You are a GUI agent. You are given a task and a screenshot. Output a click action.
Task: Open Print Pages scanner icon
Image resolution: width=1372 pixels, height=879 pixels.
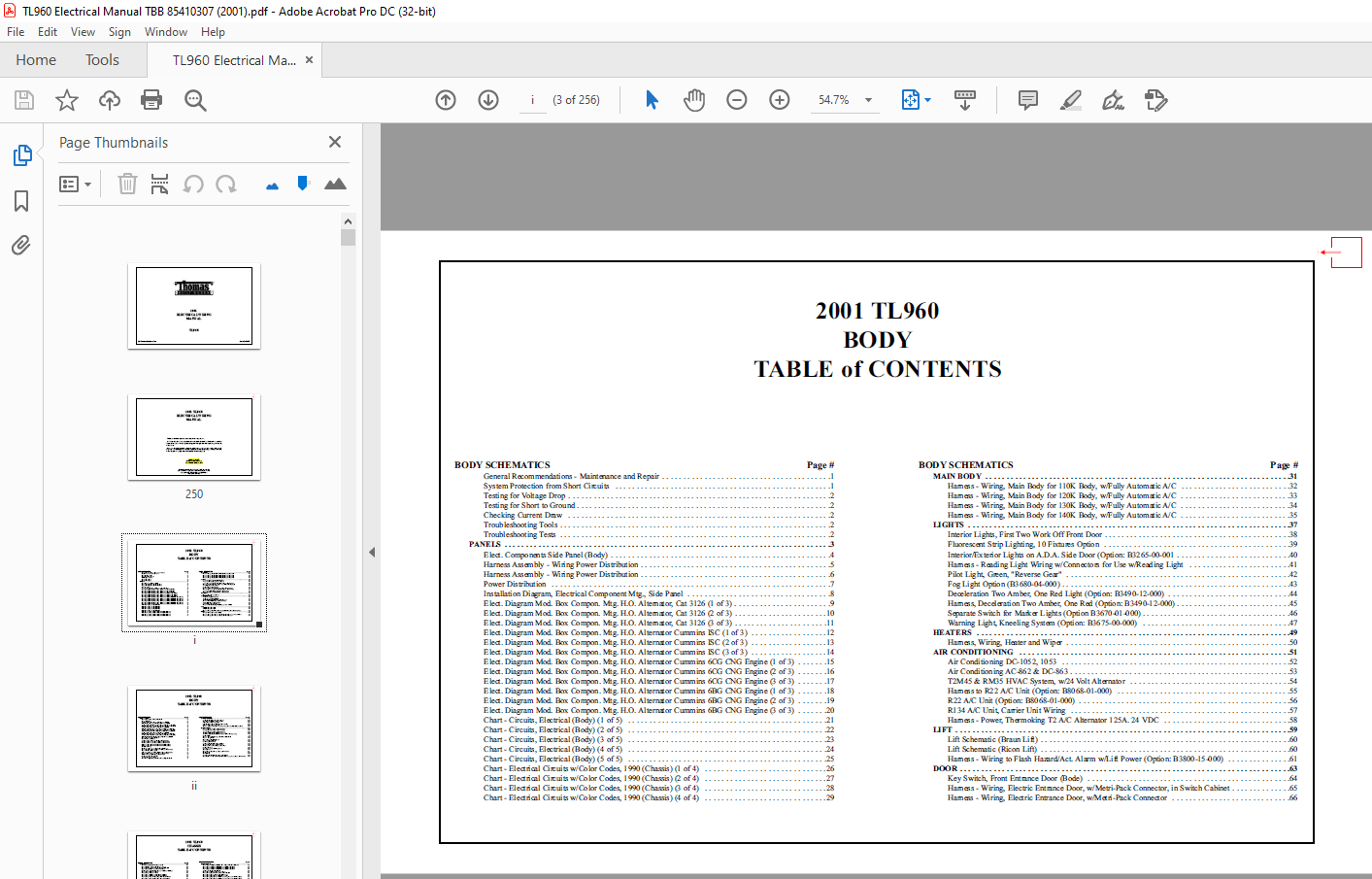160,184
